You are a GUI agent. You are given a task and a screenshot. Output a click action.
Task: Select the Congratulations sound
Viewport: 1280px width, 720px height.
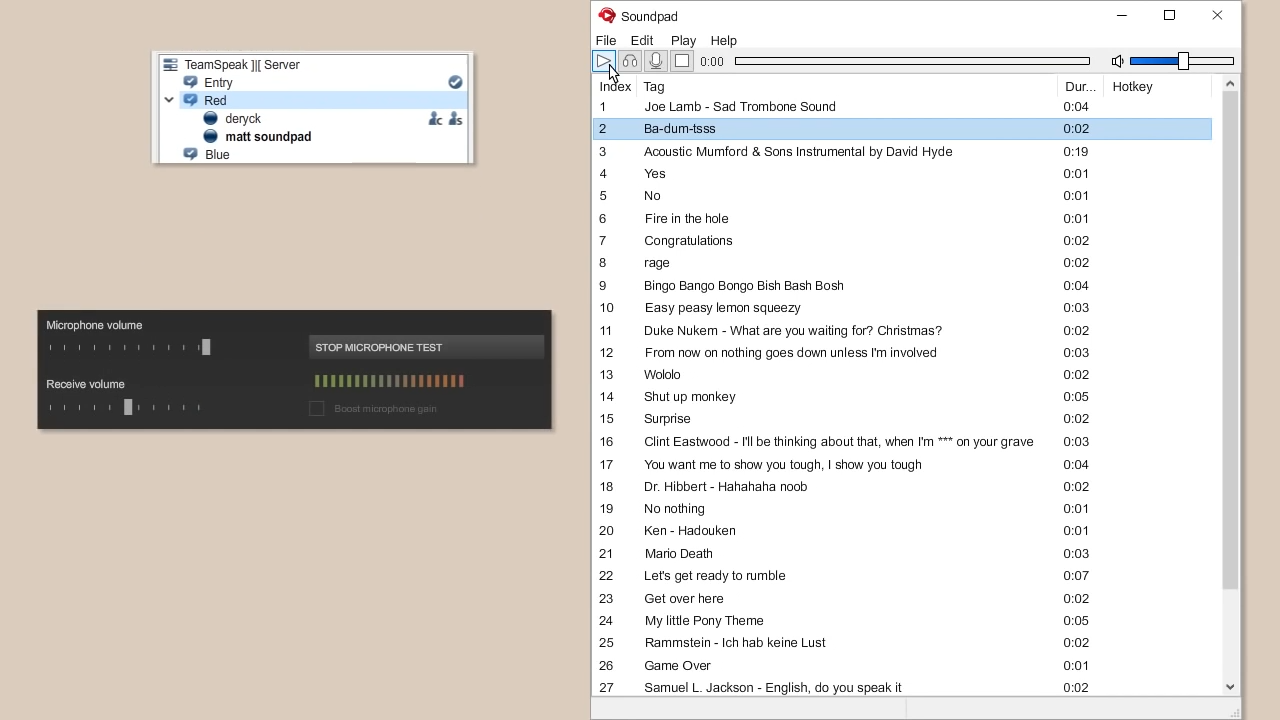click(x=902, y=241)
